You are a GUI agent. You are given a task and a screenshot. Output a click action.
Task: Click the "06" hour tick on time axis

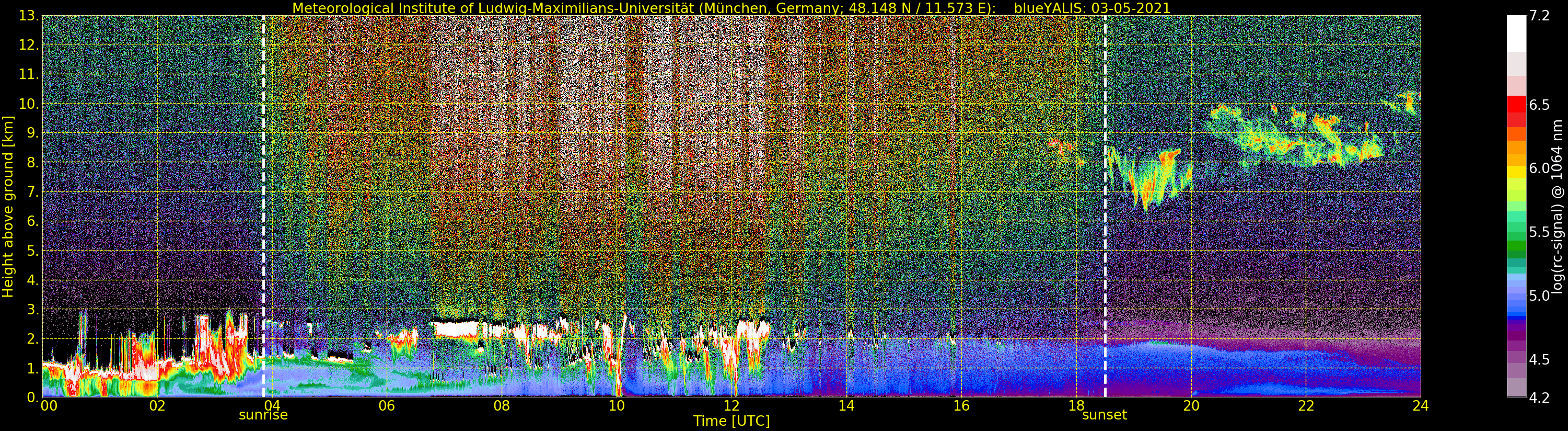tap(387, 406)
